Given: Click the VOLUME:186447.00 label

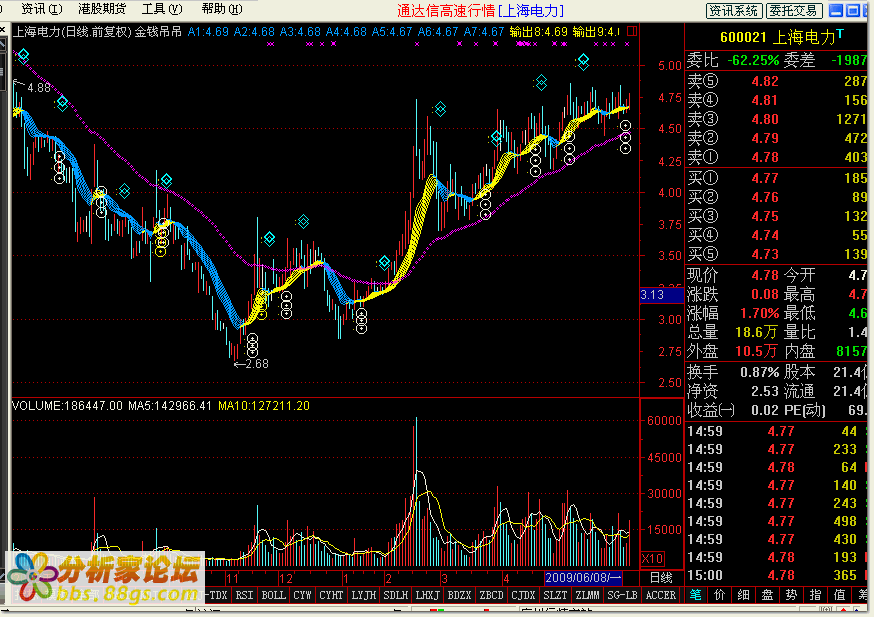Looking at the screenshot, I should [x=67, y=406].
